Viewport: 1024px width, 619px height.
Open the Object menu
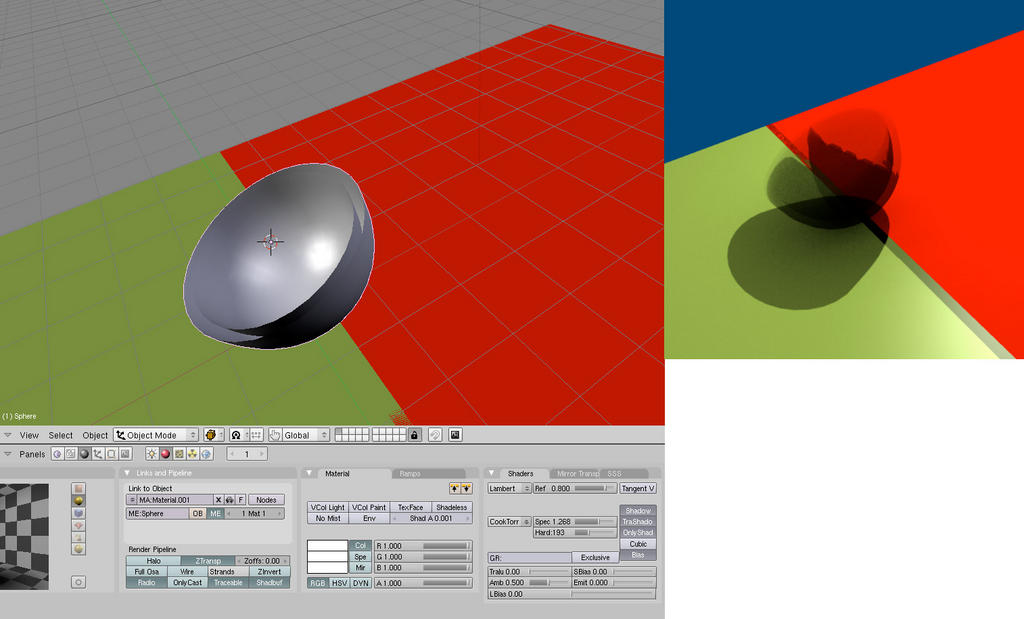tap(95, 435)
